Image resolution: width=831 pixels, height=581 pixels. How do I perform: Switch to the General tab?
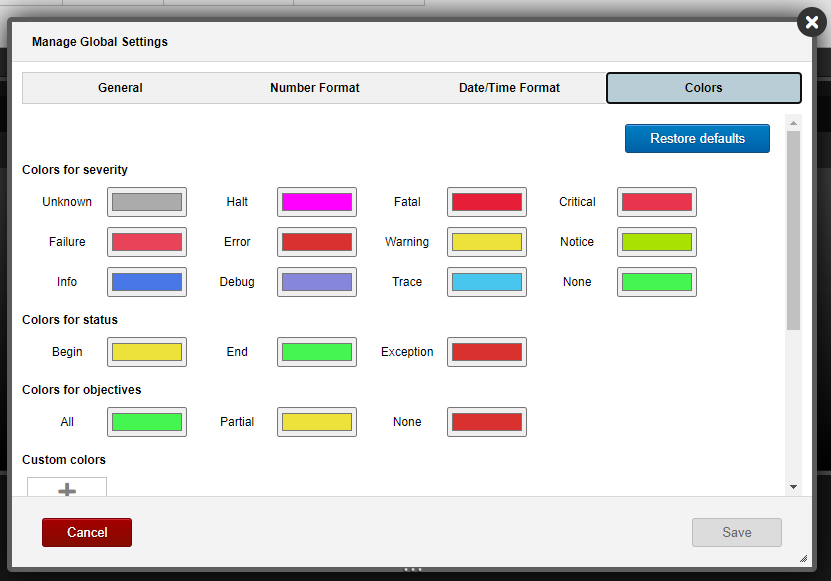pyautogui.click(x=120, y=88)
